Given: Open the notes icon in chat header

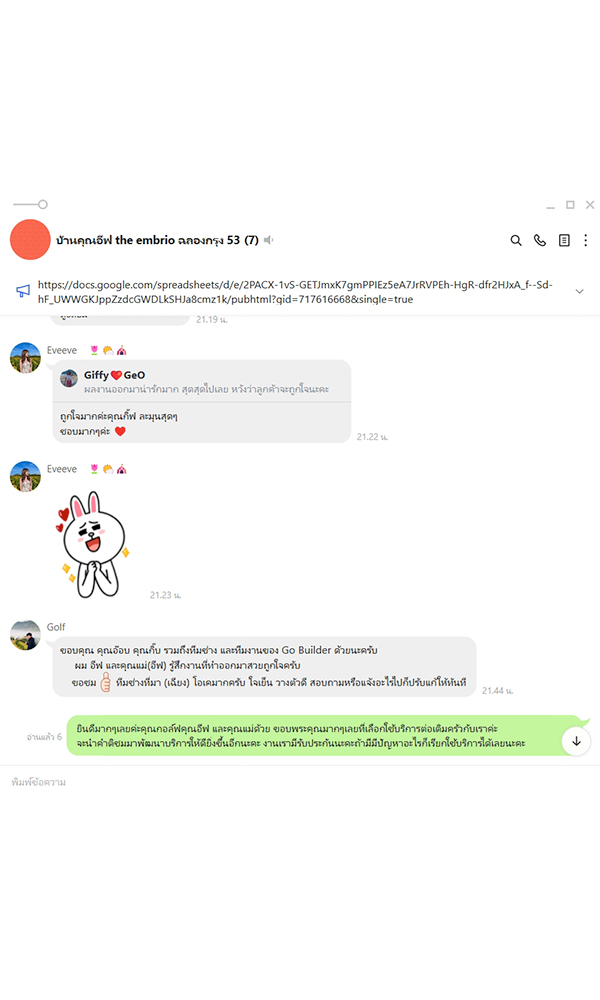Looking at the screenshot, I should tap(564, 240).
